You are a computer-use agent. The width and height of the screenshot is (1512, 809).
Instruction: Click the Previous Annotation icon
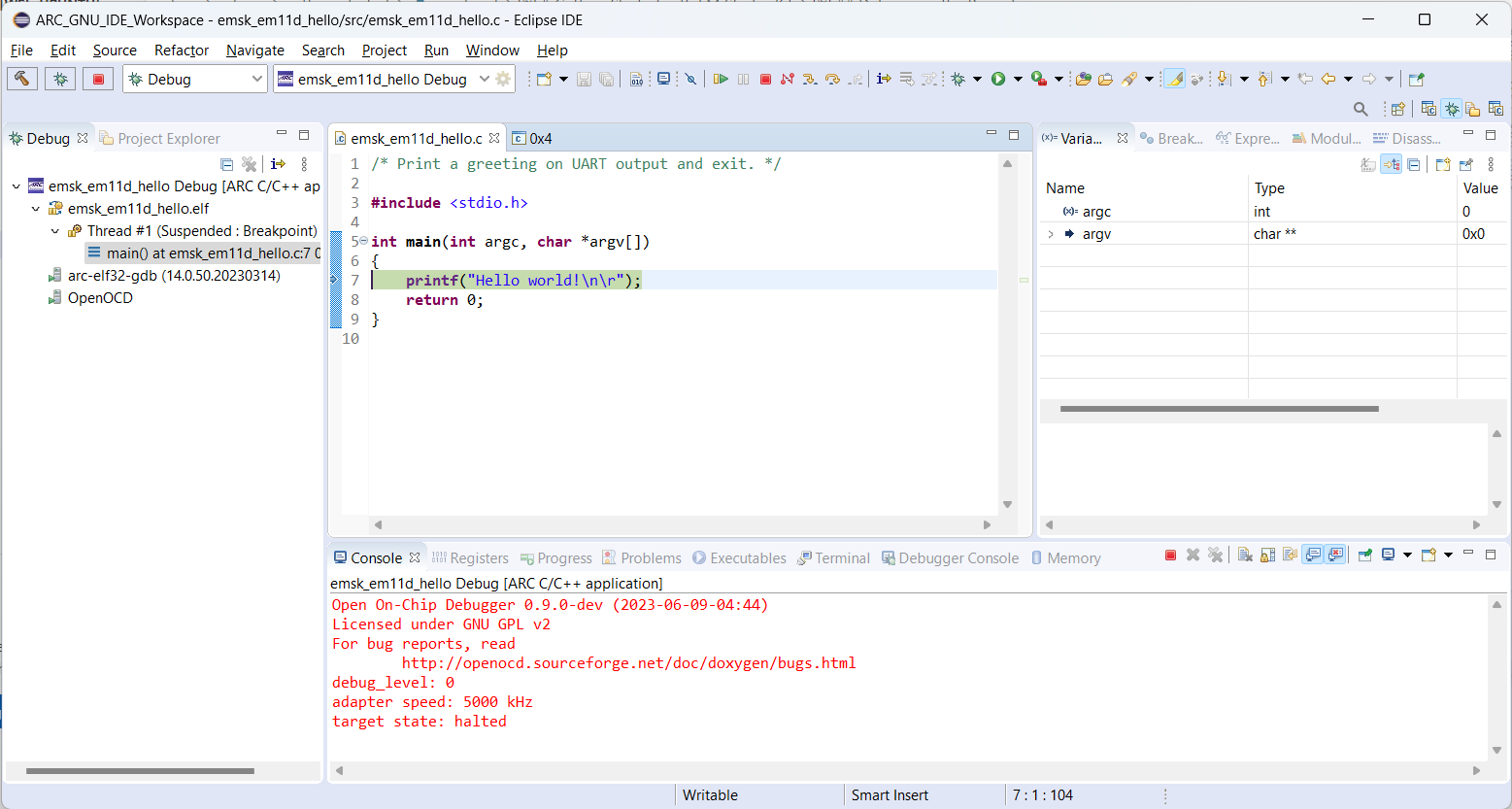tap(1264, 79)
